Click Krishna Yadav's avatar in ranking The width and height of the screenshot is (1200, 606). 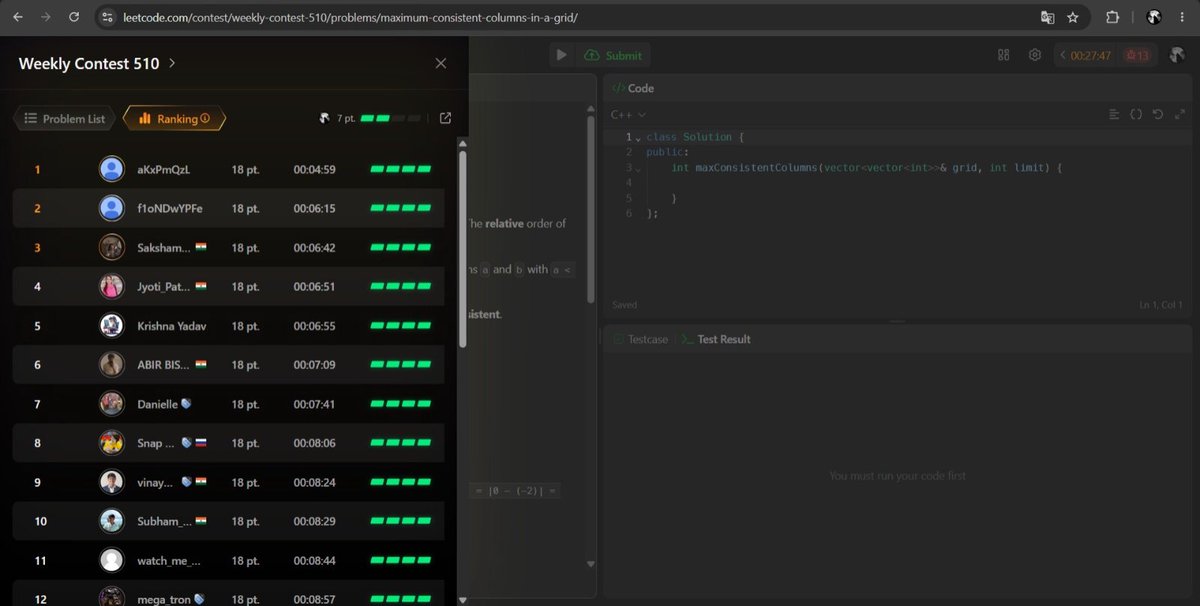point(112,326)
